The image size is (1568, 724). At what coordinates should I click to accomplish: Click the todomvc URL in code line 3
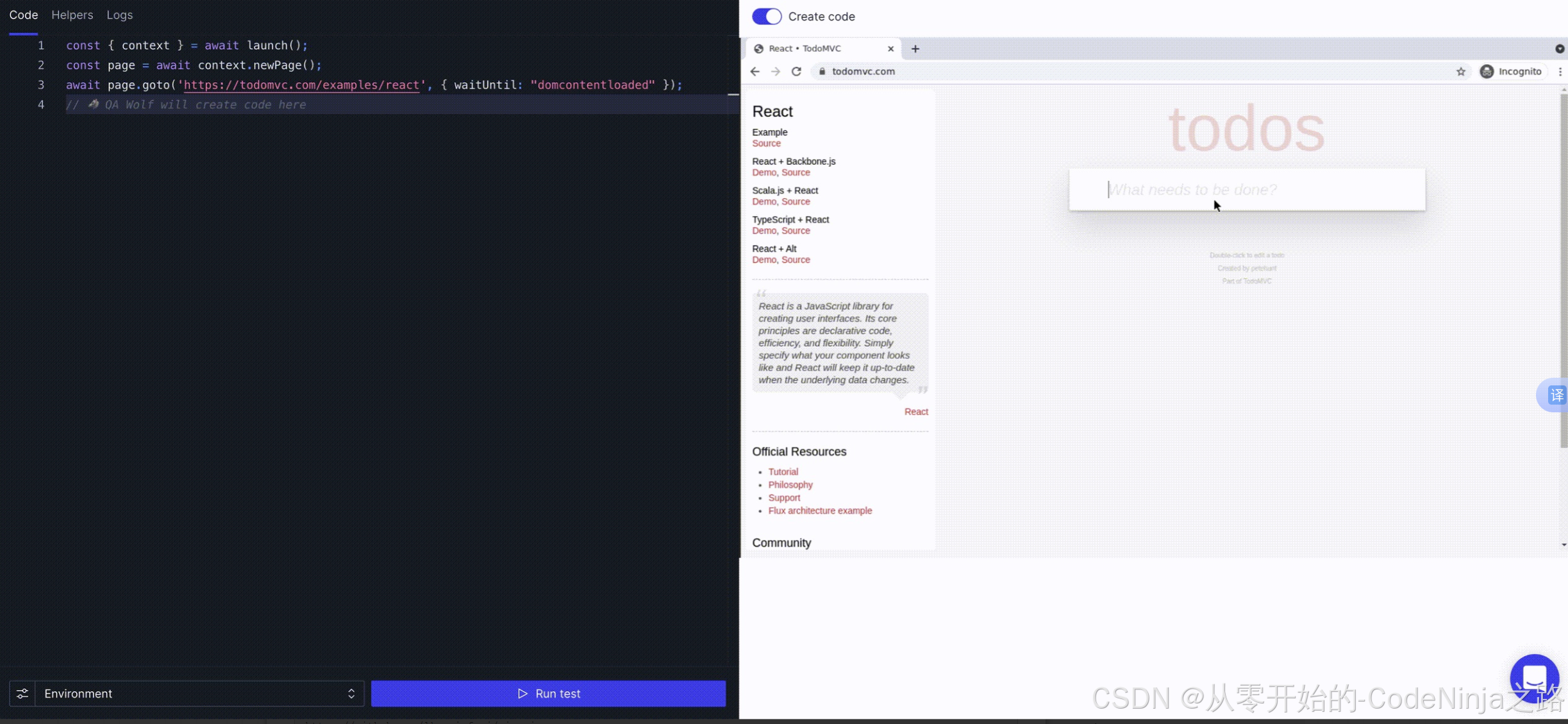tap(301, 85)
